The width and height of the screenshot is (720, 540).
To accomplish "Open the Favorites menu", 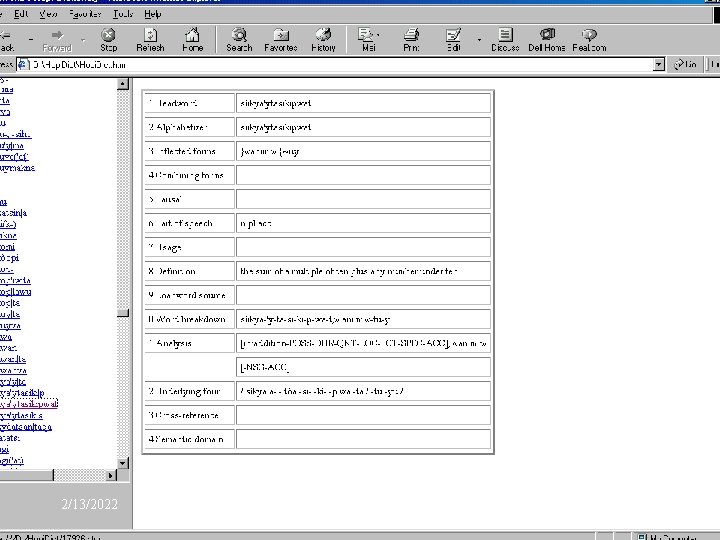I will pyautogui.click(x=85, y=14).
